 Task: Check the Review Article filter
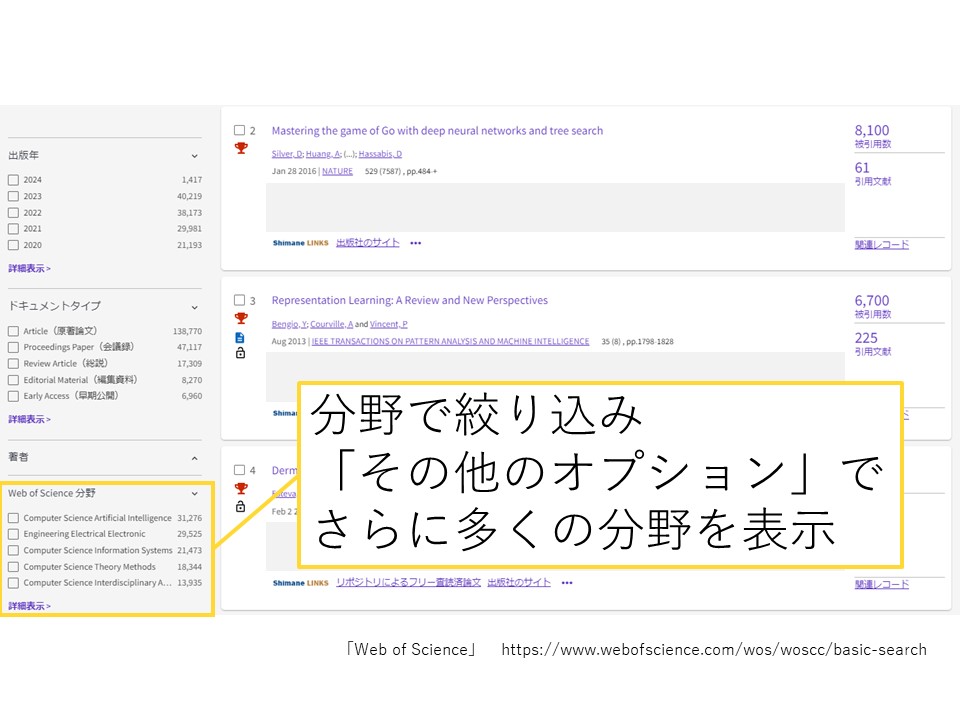click(x=13, y=364)
